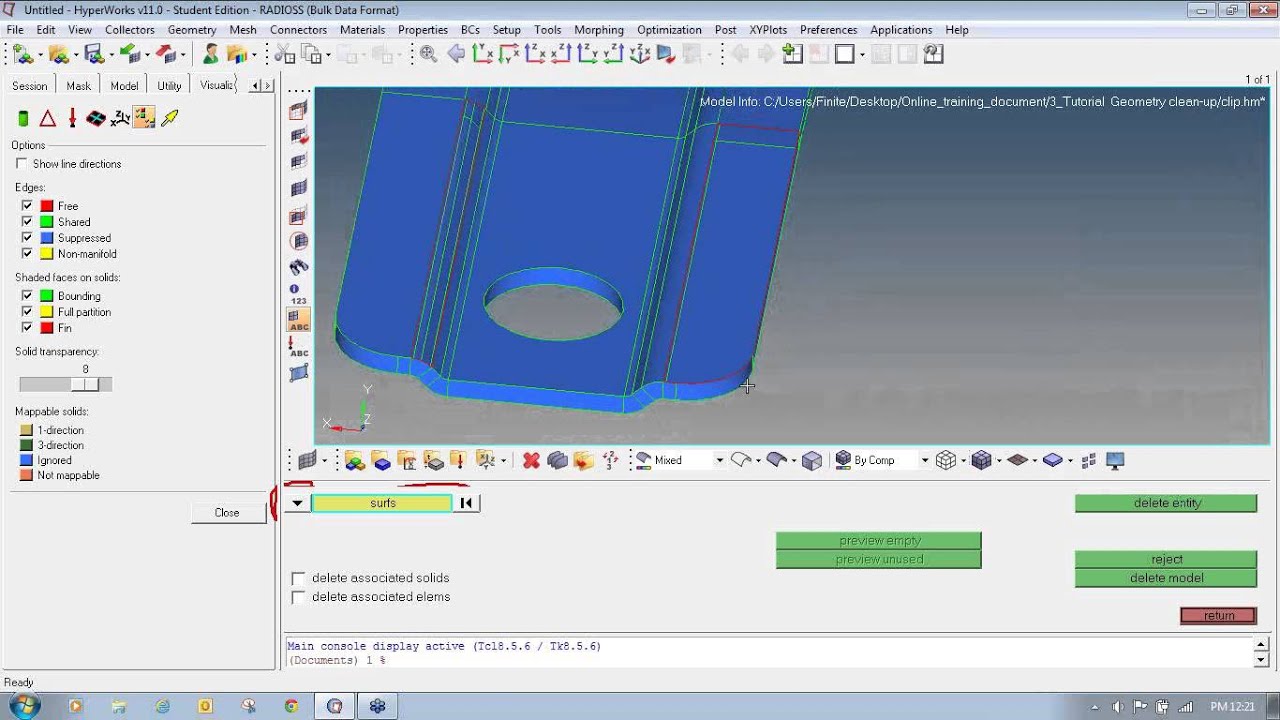Click the delete model button
This screenshot has width=1280, height=720.
1166,578
